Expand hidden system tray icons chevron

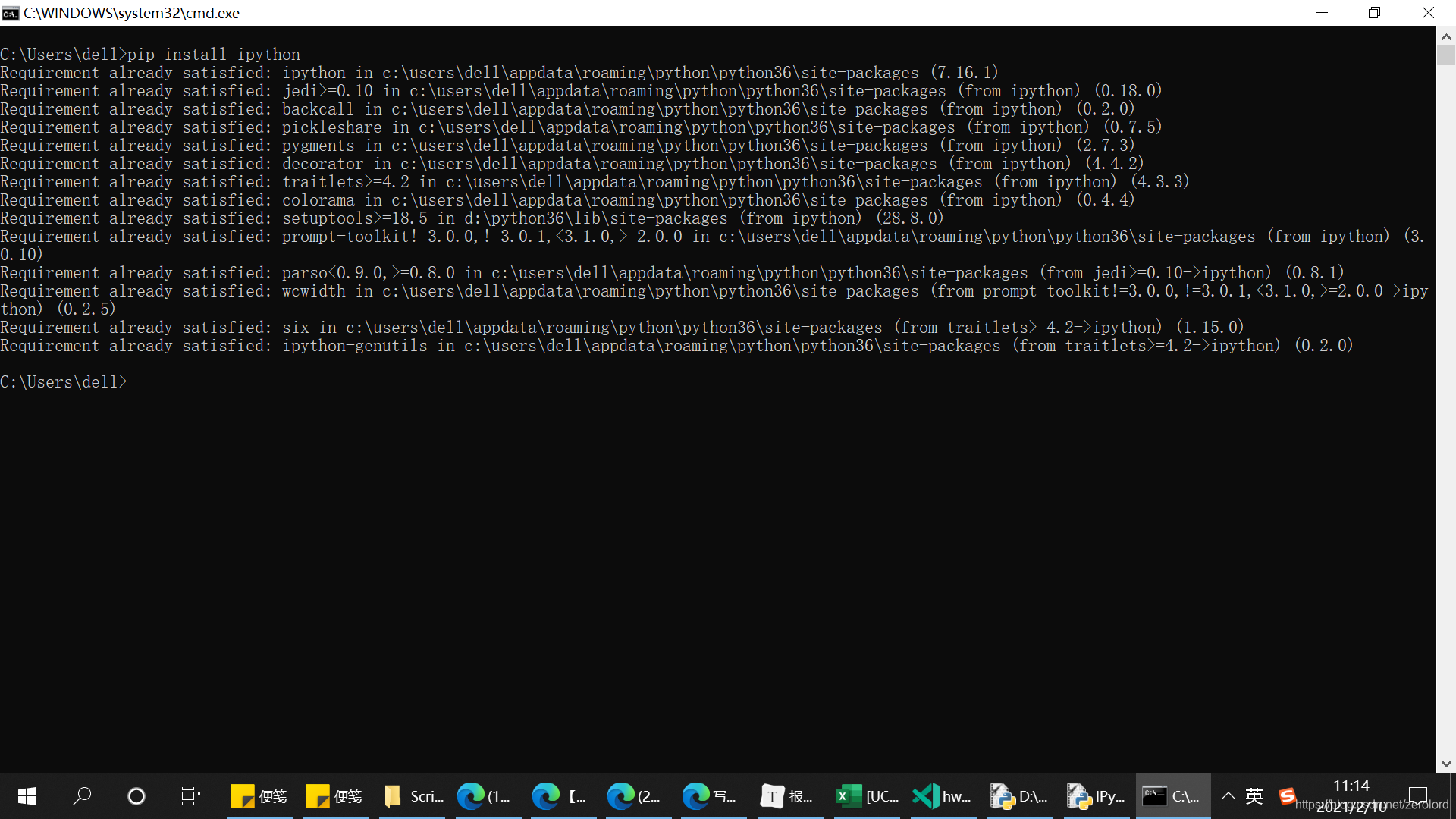pyautogui.click(x=1228, y=796)
